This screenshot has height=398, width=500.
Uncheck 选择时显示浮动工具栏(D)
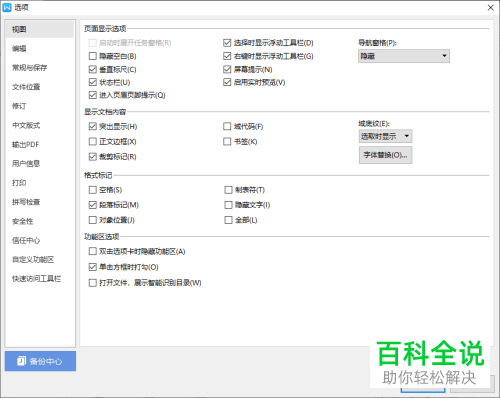227,43
